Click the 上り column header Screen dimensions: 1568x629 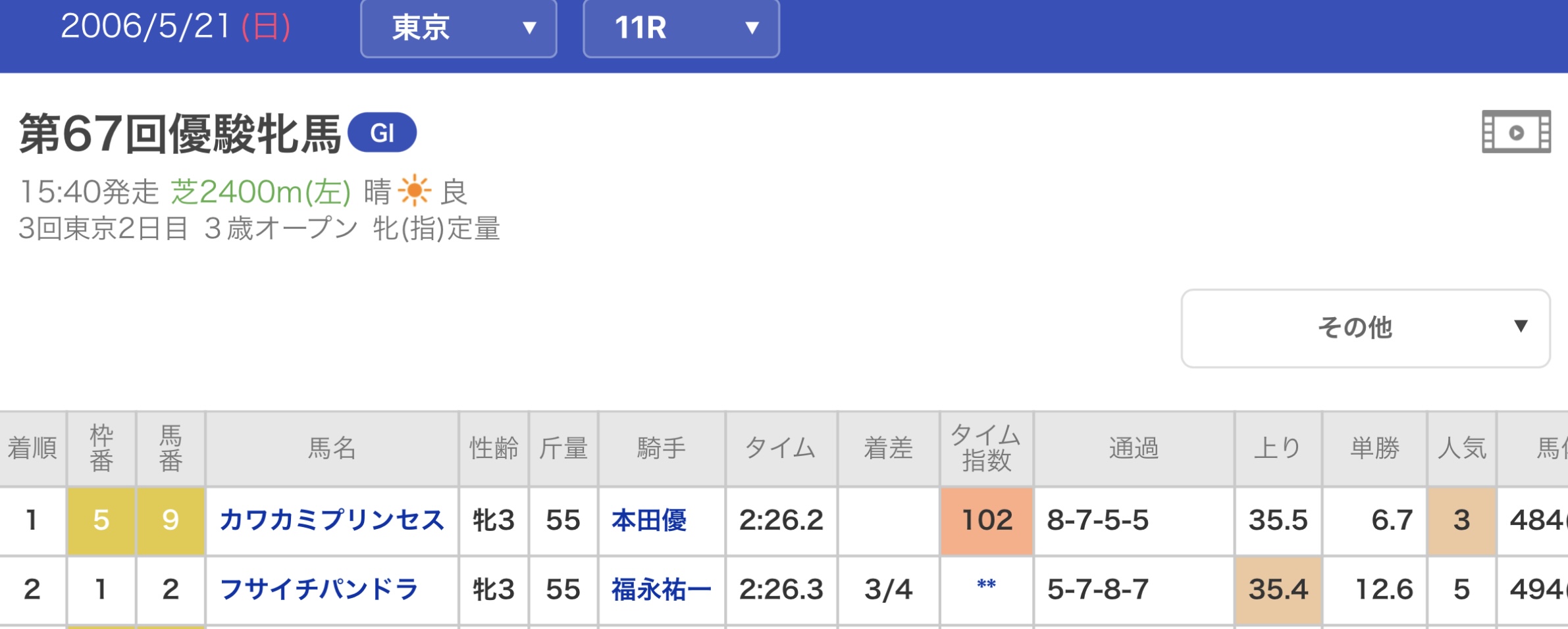point(1278,449)
